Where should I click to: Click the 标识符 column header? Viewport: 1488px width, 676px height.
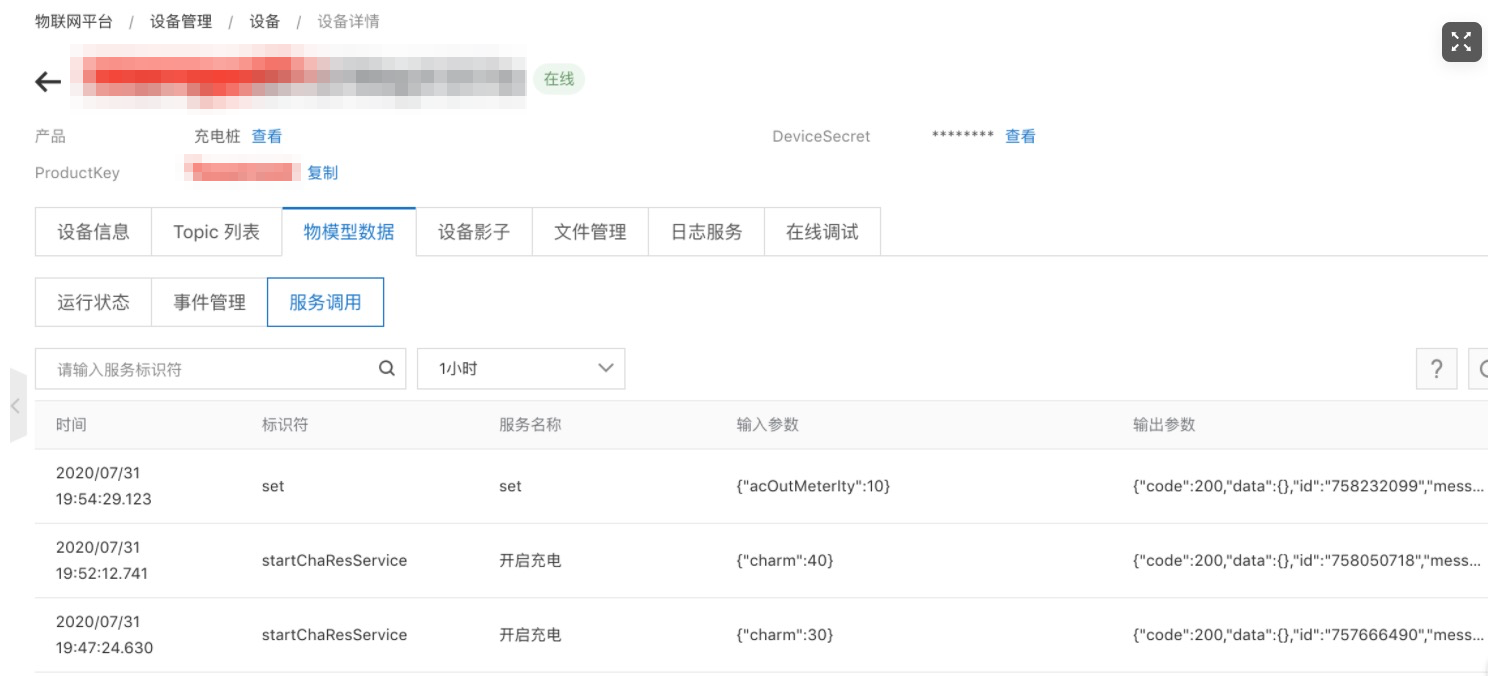[x=285, y=424]
